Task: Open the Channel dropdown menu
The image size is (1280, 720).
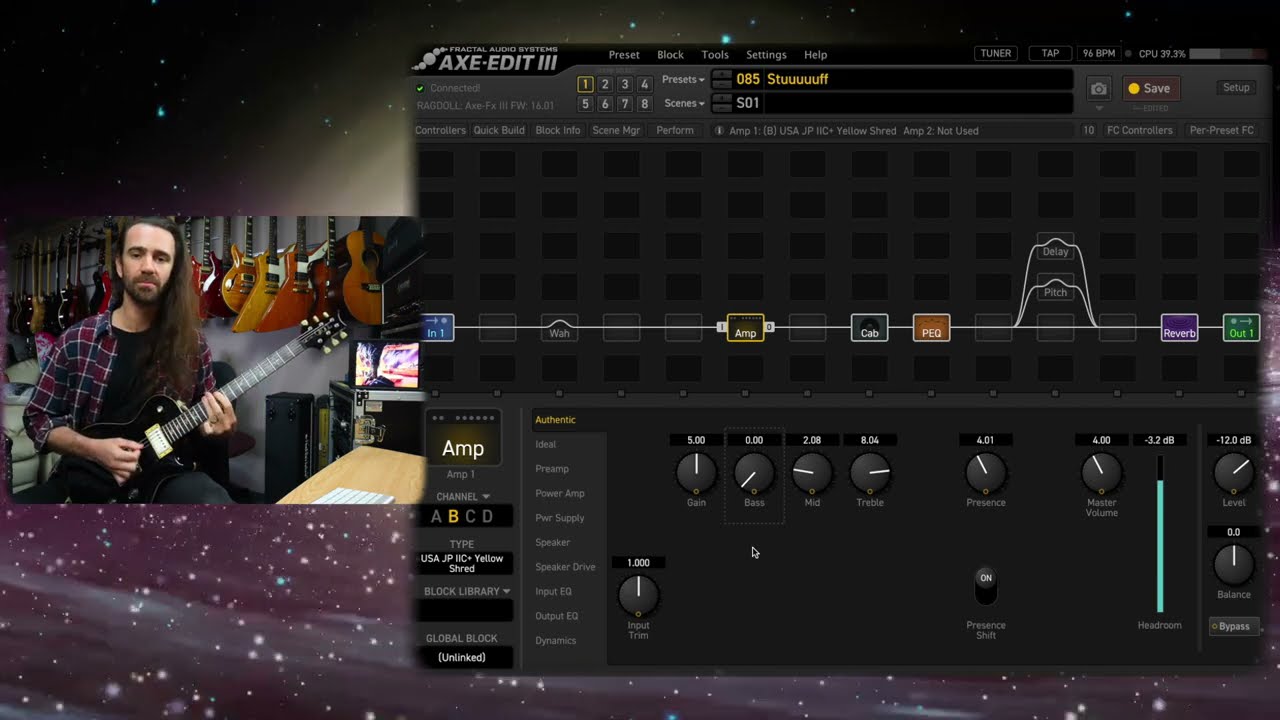Action: pyautogui.click(x=462, y=497)
